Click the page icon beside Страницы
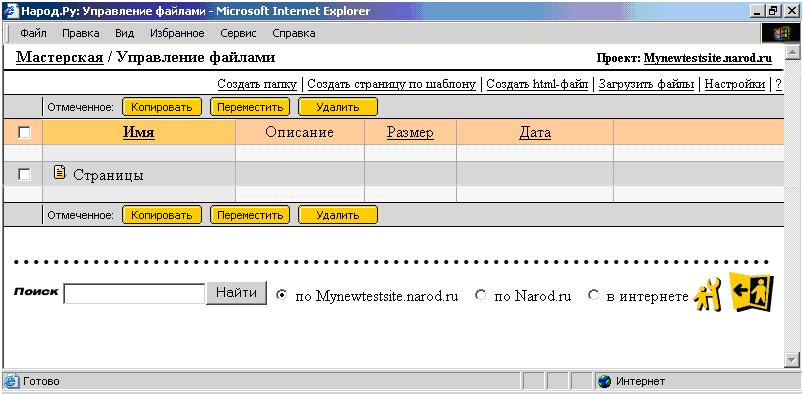Image resolution: width=803 pixels, height=394 pixels. click(x=60, y=173)
